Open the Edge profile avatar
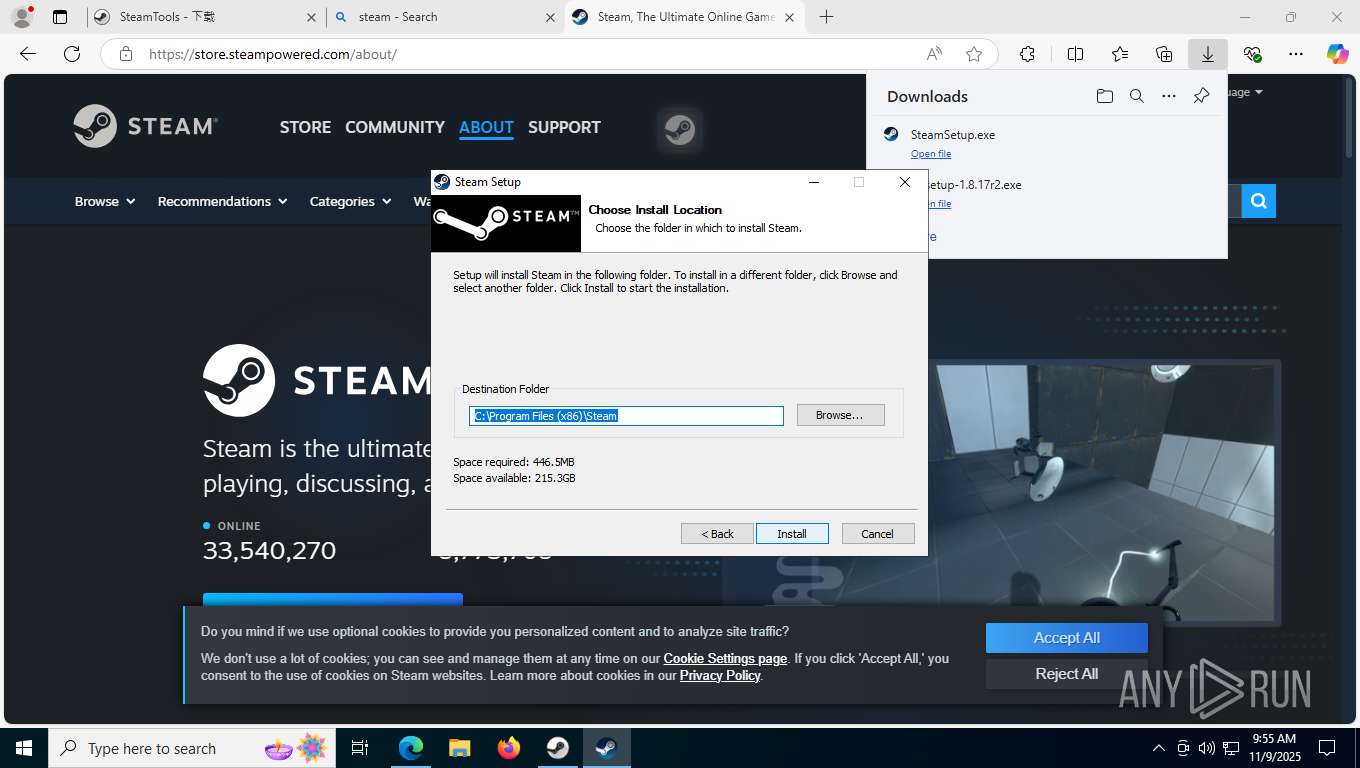Viewport: 1360px width, 768px height. pos(21,17)
